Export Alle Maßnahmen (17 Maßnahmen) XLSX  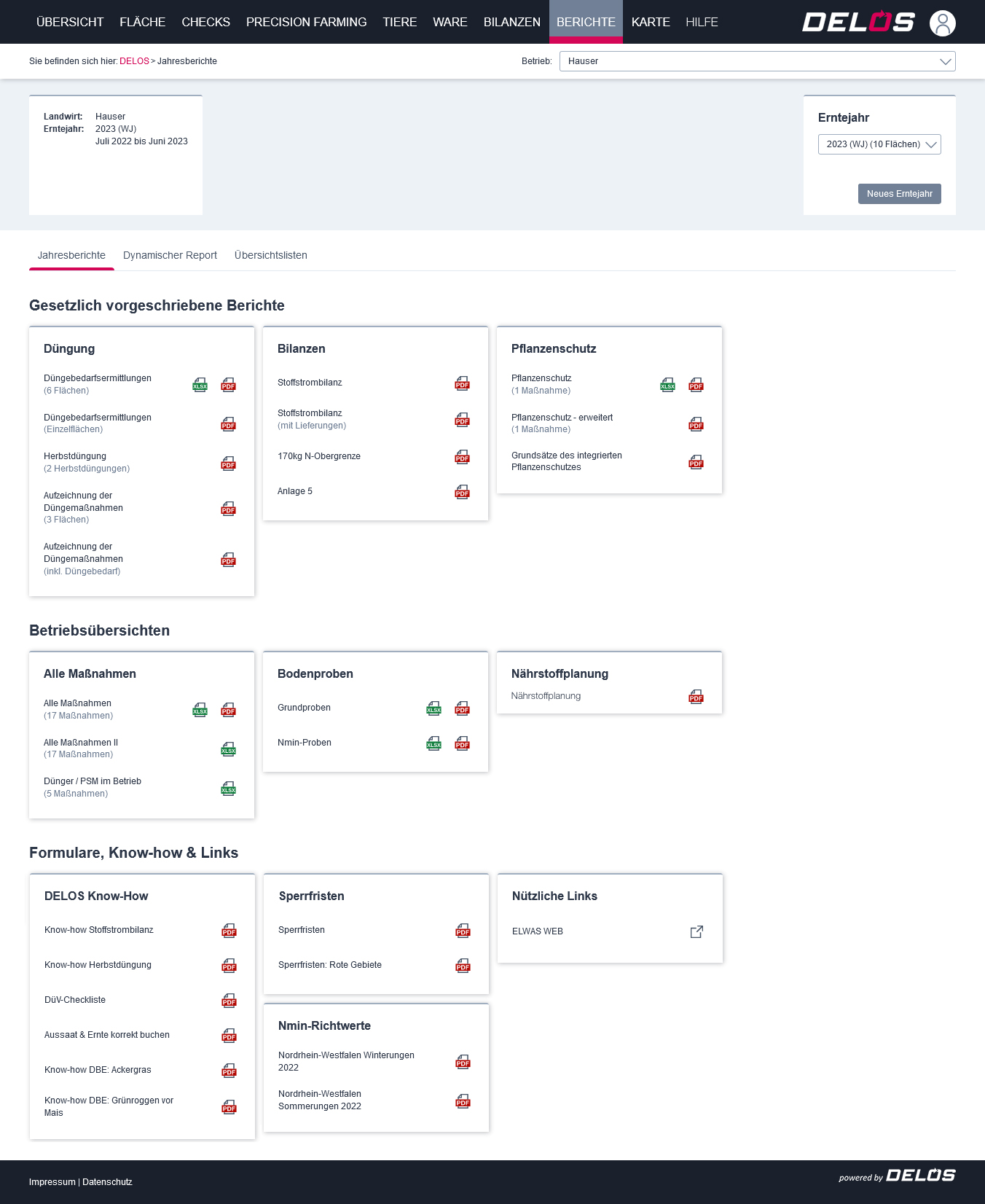click(x=200, y=710)
